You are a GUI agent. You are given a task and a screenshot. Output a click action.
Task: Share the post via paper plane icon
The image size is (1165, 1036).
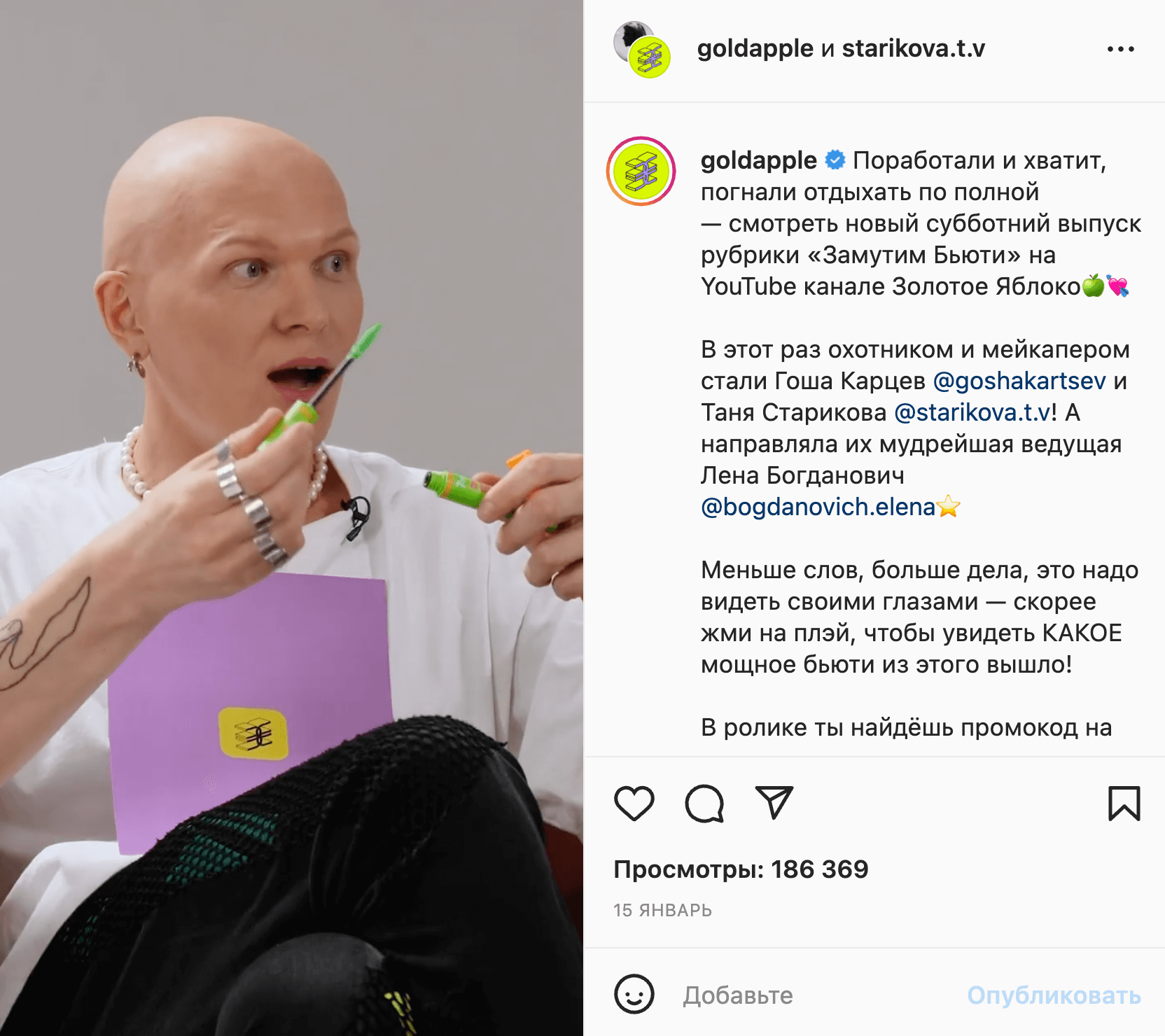point(774,802)
